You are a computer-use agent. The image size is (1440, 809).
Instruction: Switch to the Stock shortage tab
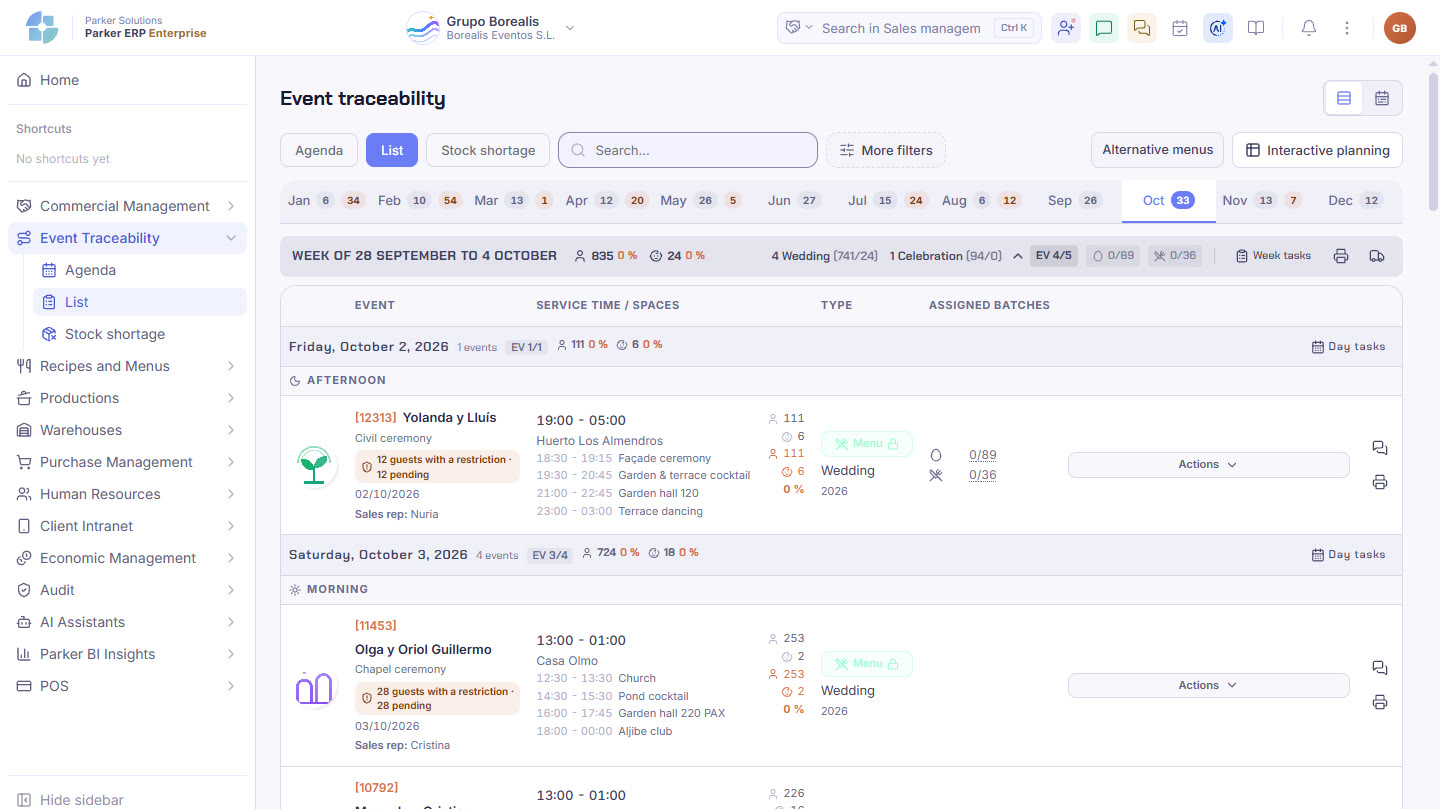pos(488,150)
